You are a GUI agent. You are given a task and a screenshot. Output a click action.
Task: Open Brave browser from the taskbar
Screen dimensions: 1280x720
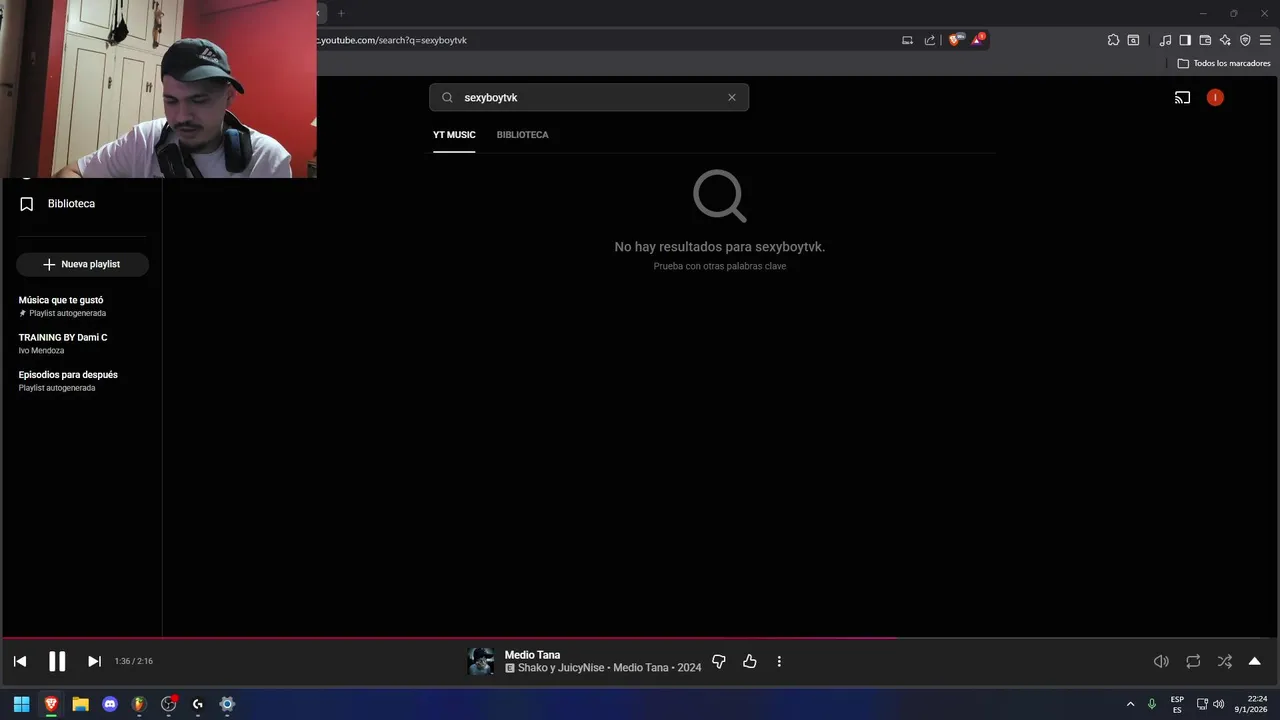coord(51,704)
